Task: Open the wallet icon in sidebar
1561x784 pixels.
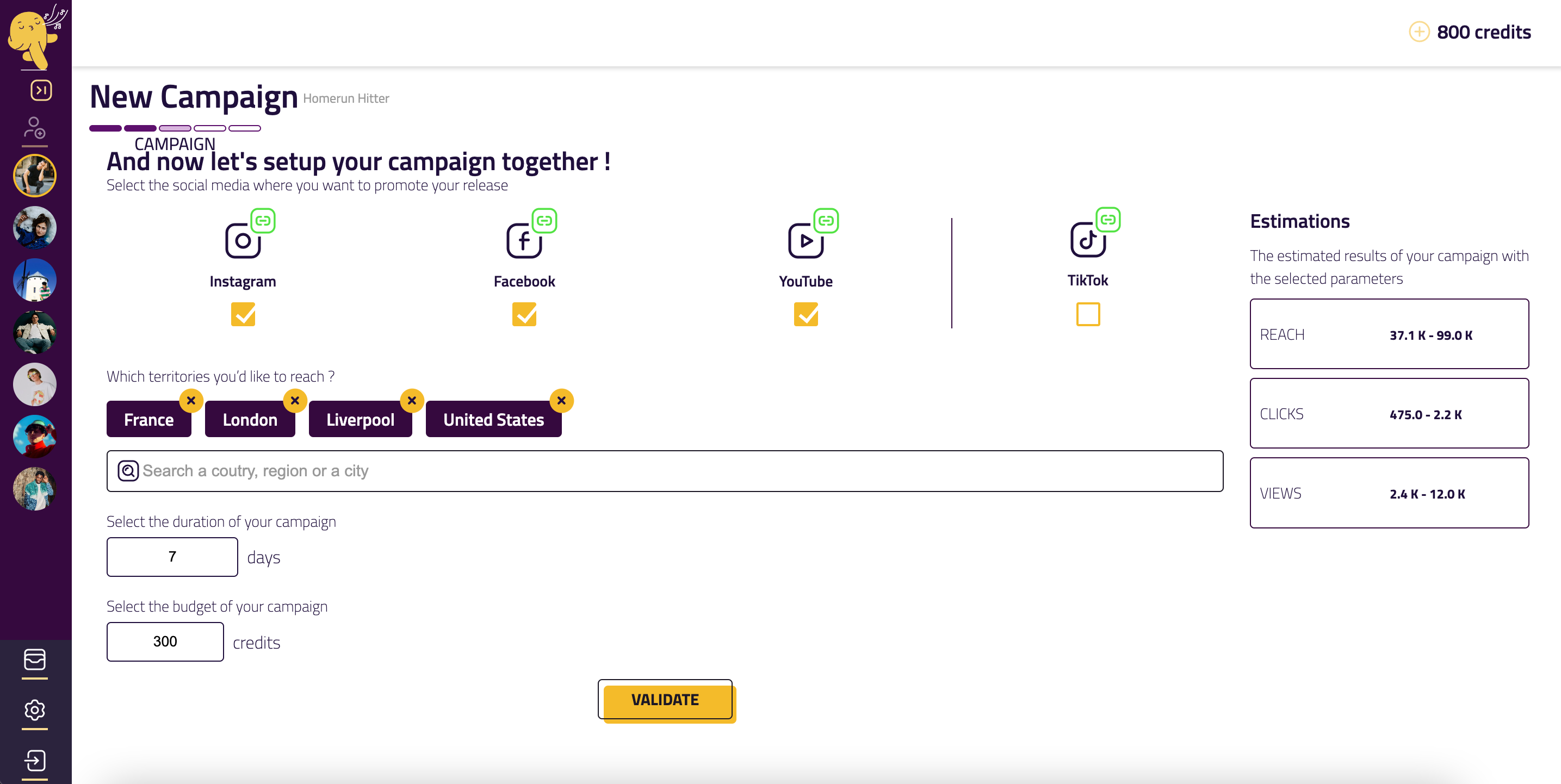Action: 35,659
